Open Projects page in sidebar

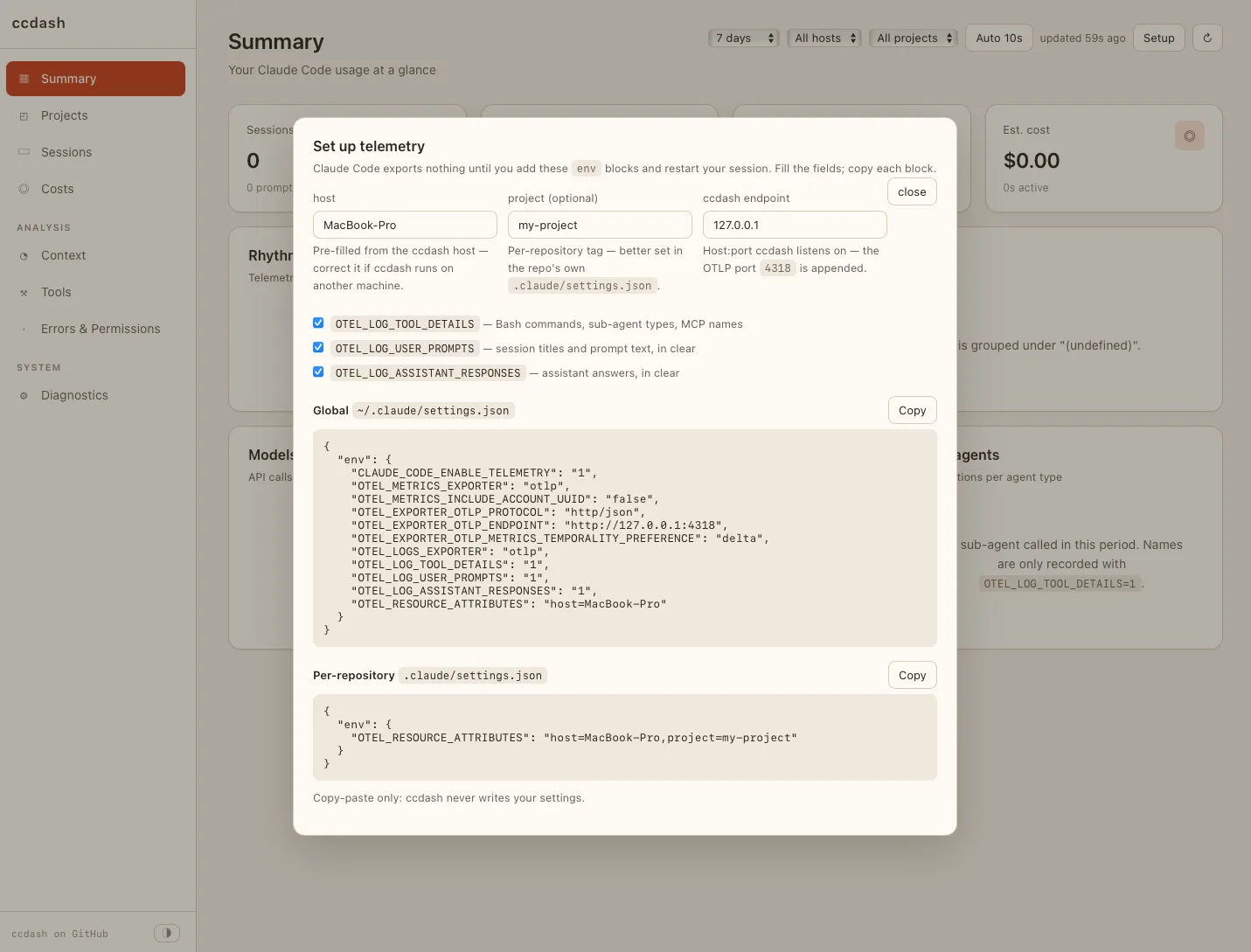95,115
